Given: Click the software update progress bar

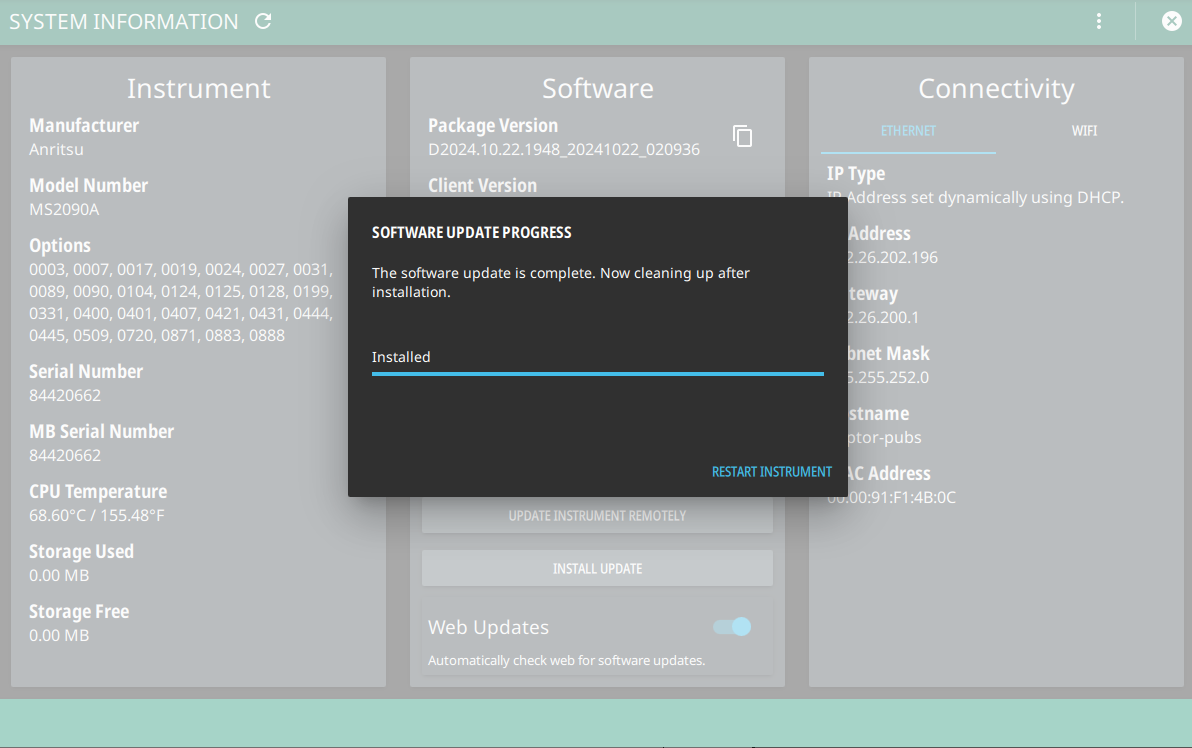Looking at the screenshot, I should [x=597, y=374].
